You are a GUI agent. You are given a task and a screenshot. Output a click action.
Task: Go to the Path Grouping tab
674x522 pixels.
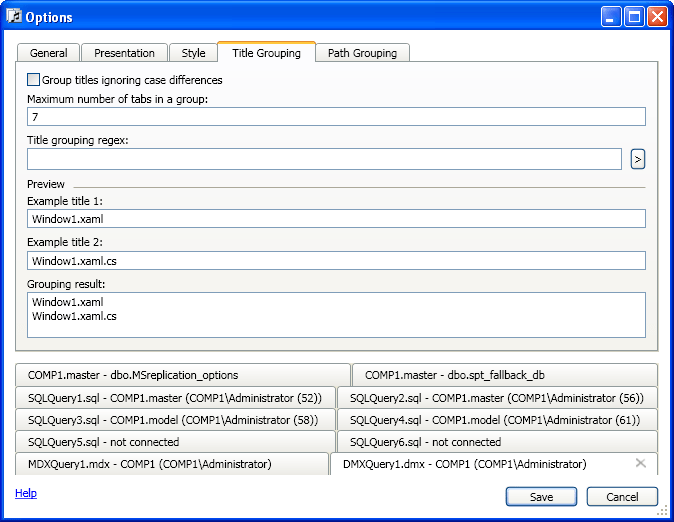pos(362,53)
